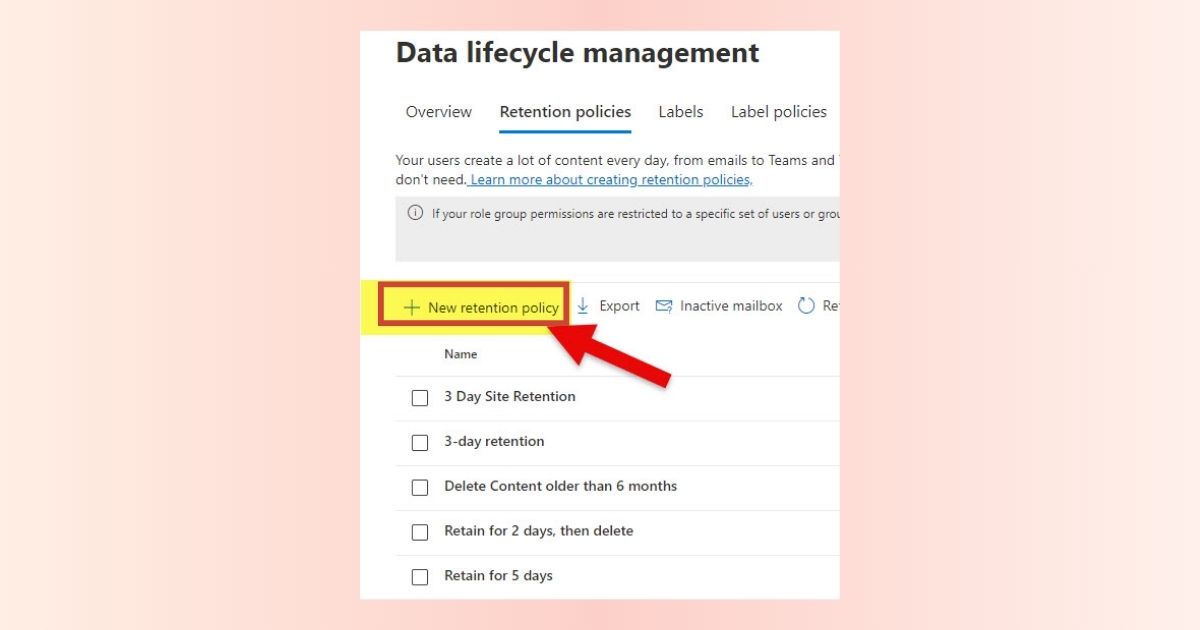Open Learn more about creating retention policies
Image resolution: width=1200 pixels, height=630 pixels.
coord(610,180)
